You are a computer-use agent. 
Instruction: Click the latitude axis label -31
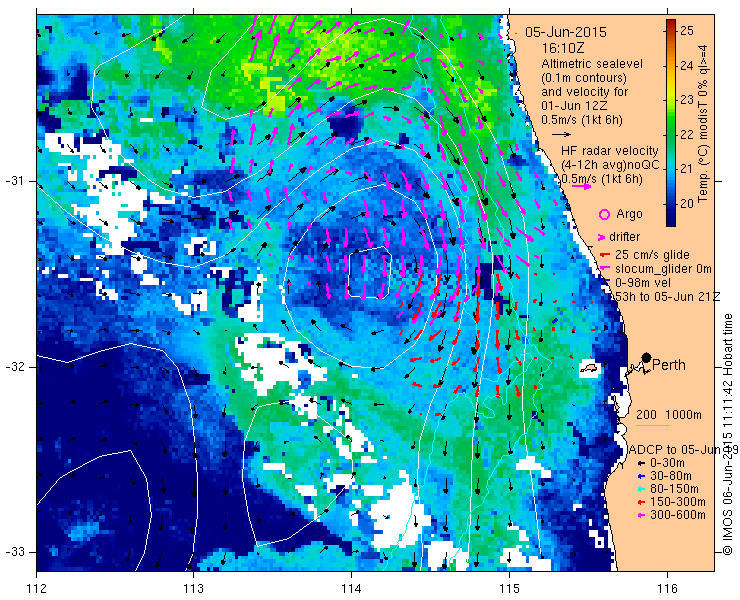tap(14, 181)
